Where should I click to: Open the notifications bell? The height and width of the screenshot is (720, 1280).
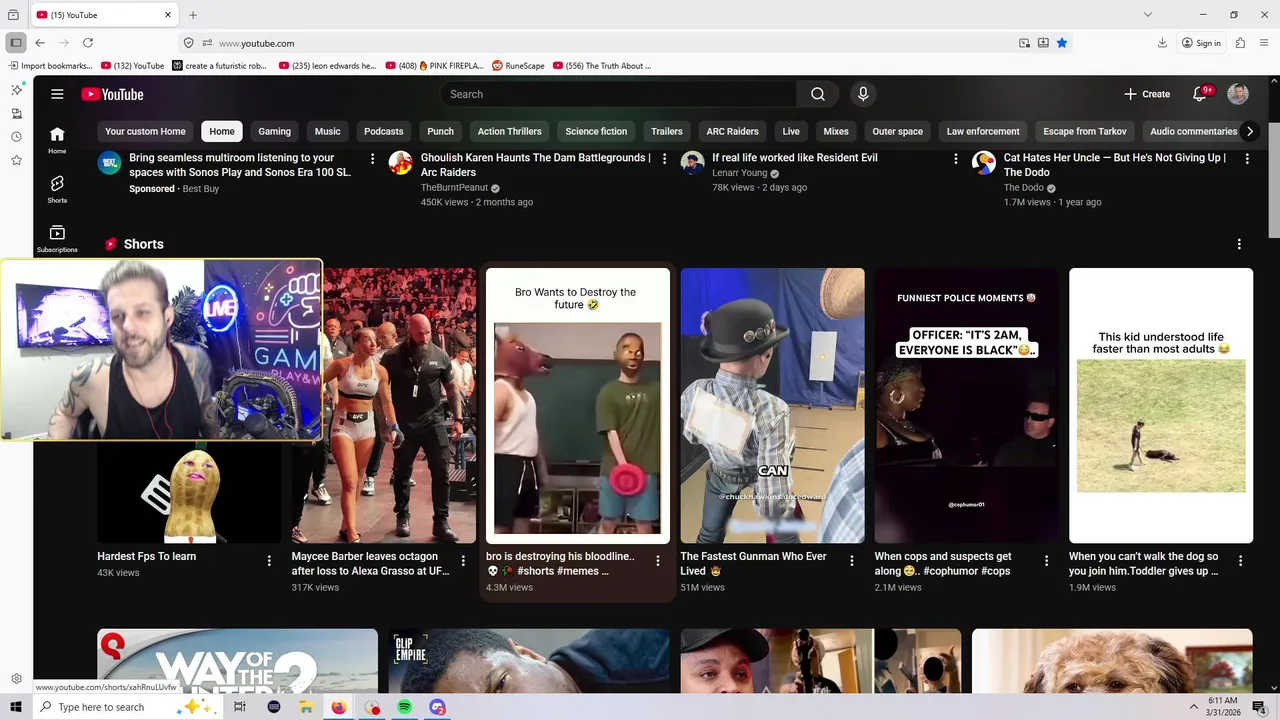1200,94
